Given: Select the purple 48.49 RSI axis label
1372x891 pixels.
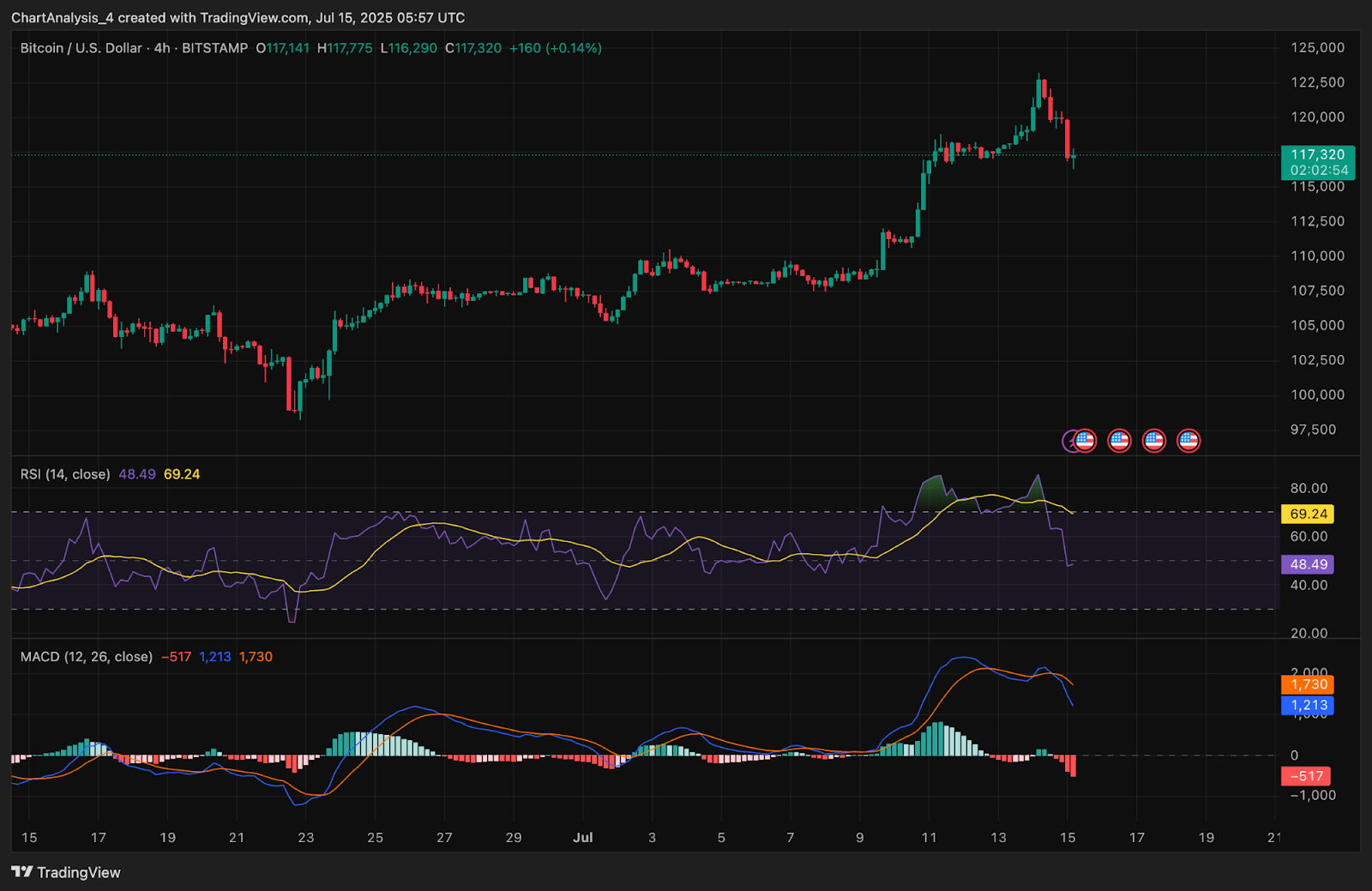Looking at the screenshot, I should point(1309,564).
